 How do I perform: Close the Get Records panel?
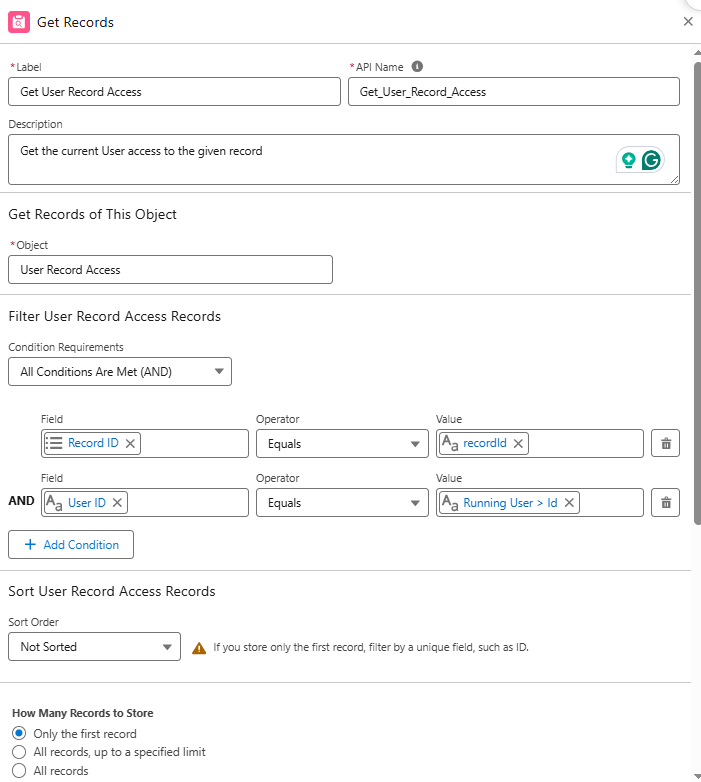coord(688,21)
